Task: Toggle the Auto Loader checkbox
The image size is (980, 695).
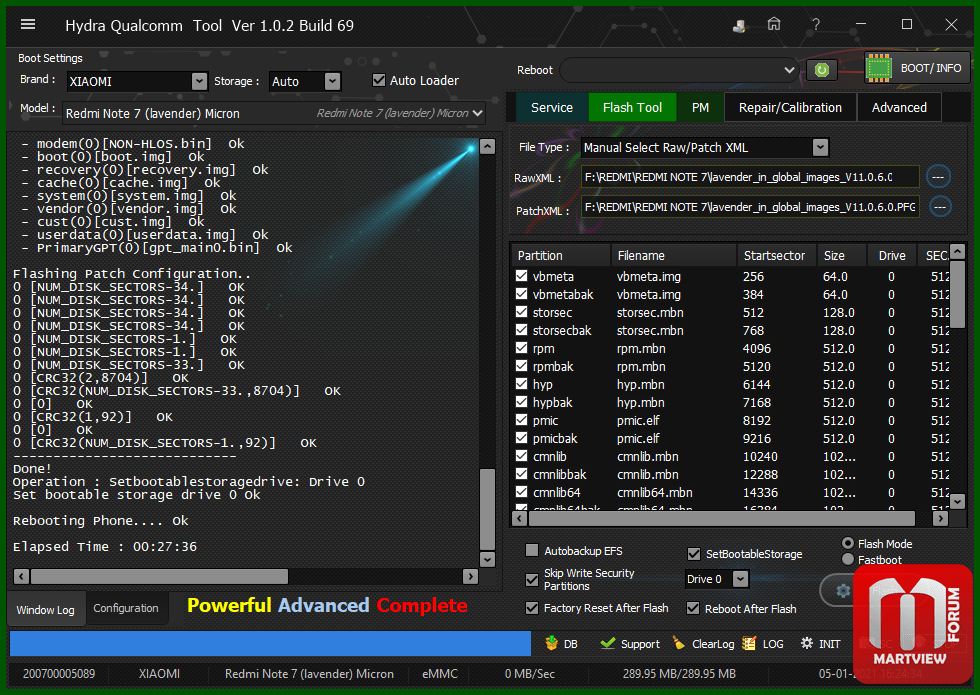Action: click(x=379, y=80)
